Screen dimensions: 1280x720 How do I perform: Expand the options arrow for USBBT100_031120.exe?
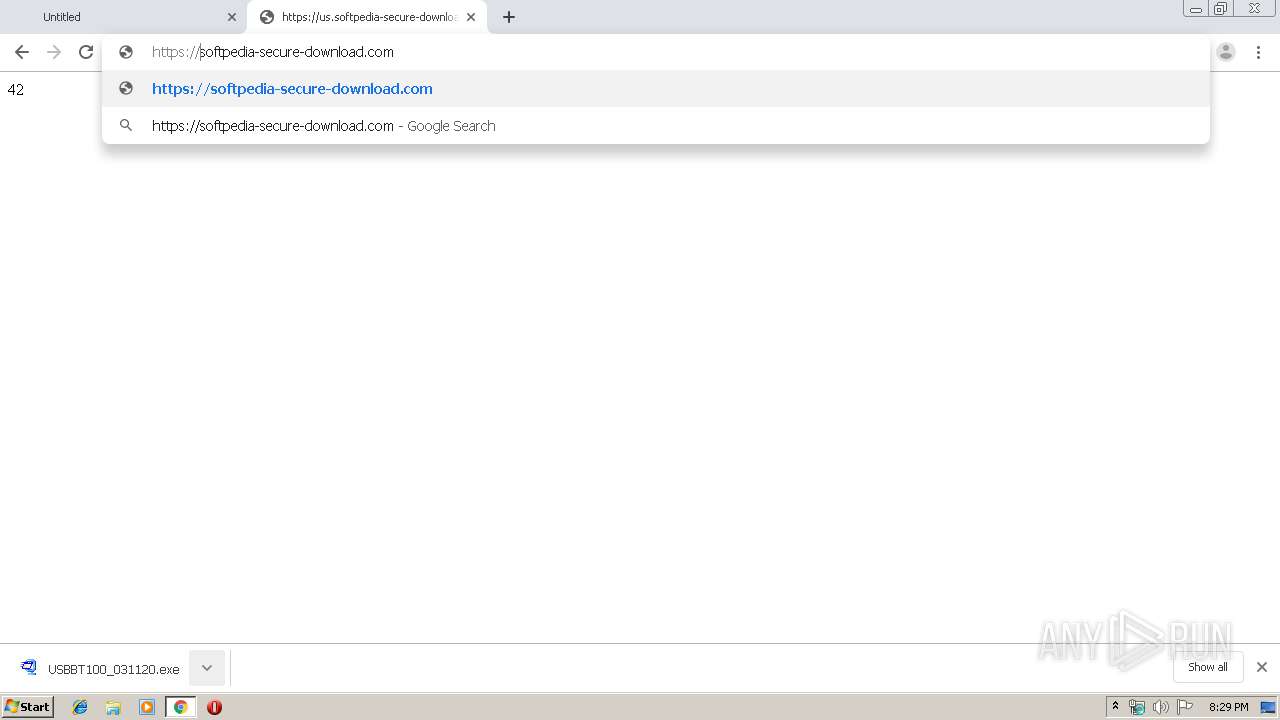207,668
